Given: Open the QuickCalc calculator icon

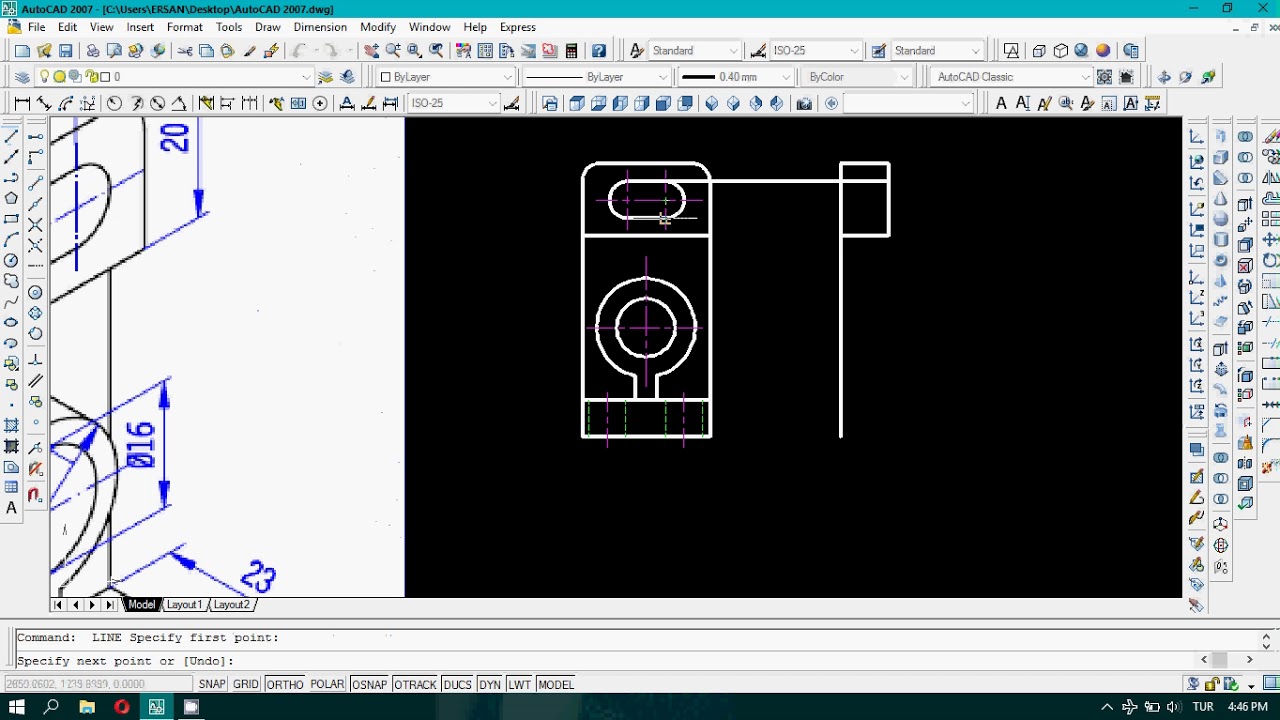Looking at the screenshot, I should pos(571,51).
